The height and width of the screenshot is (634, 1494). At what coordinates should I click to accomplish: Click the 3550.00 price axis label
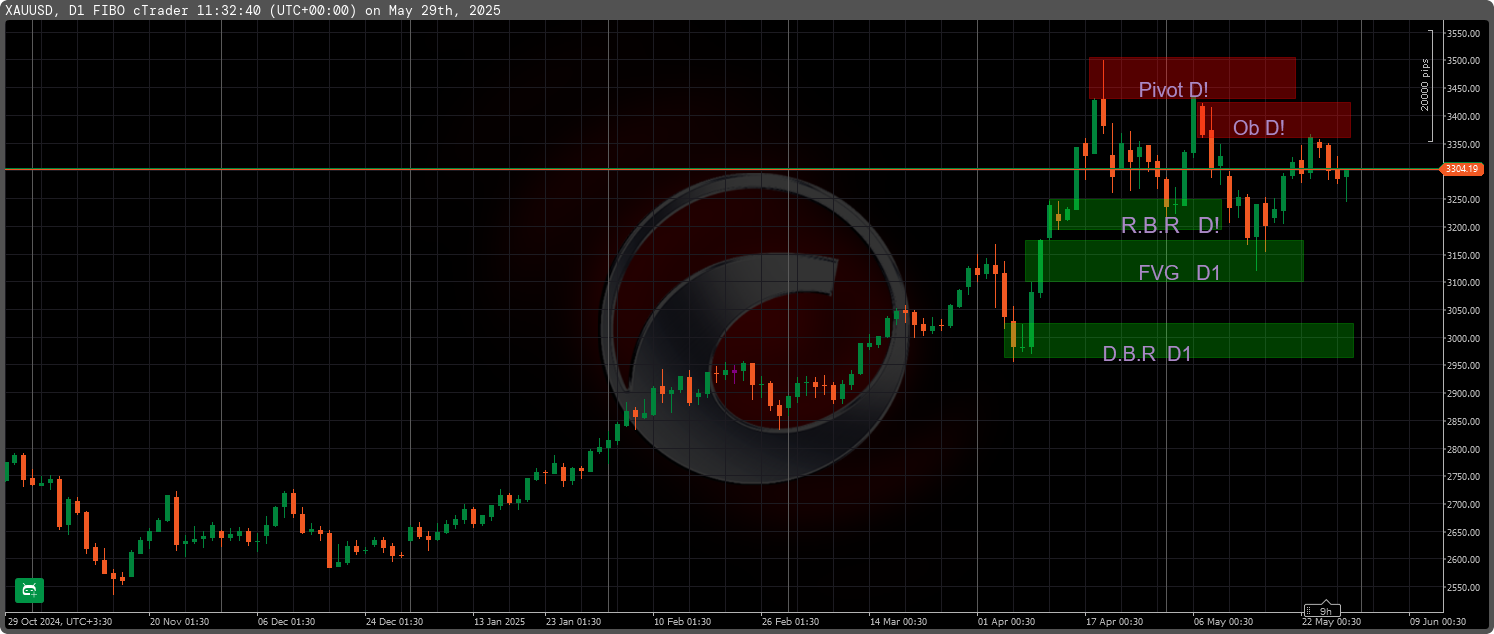tap(1462, 34)
